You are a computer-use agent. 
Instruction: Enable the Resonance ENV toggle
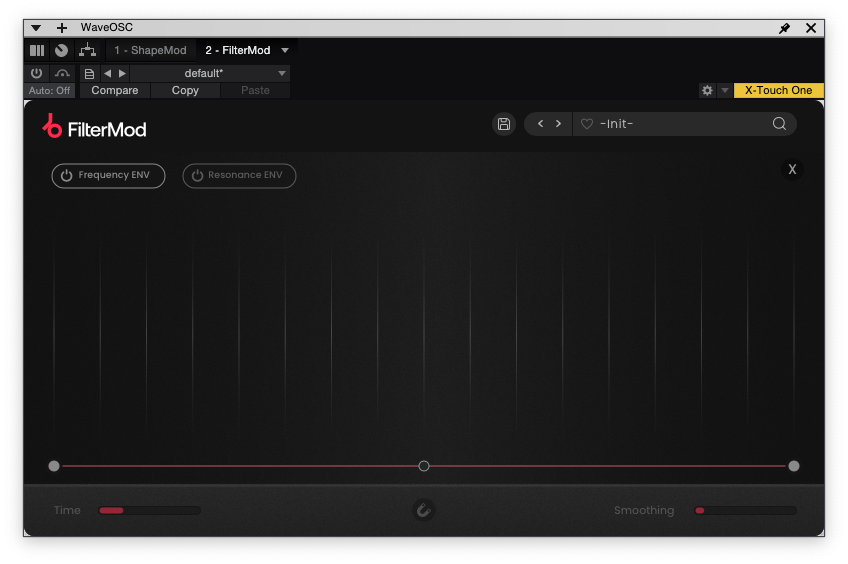tap(239, 176)
